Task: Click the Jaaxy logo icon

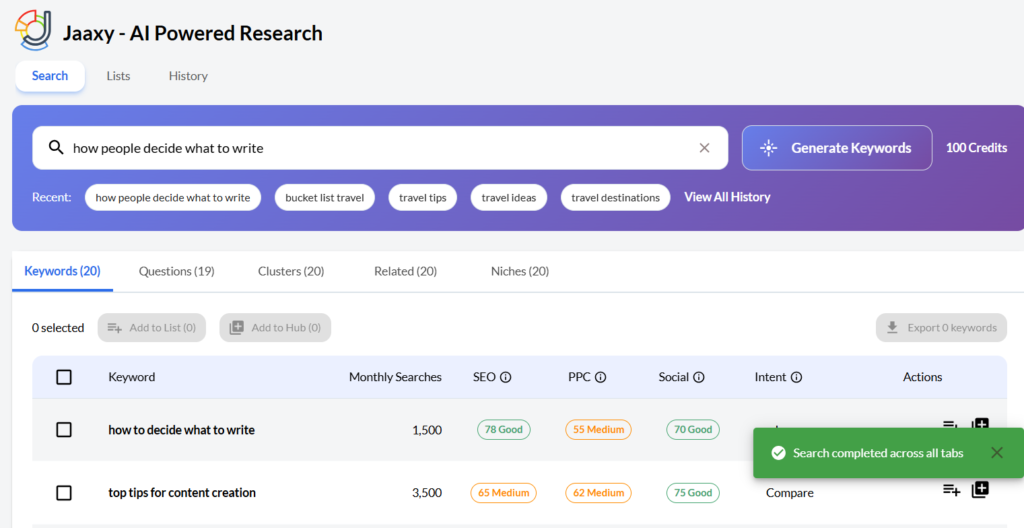Action: [x=33, y=30]
